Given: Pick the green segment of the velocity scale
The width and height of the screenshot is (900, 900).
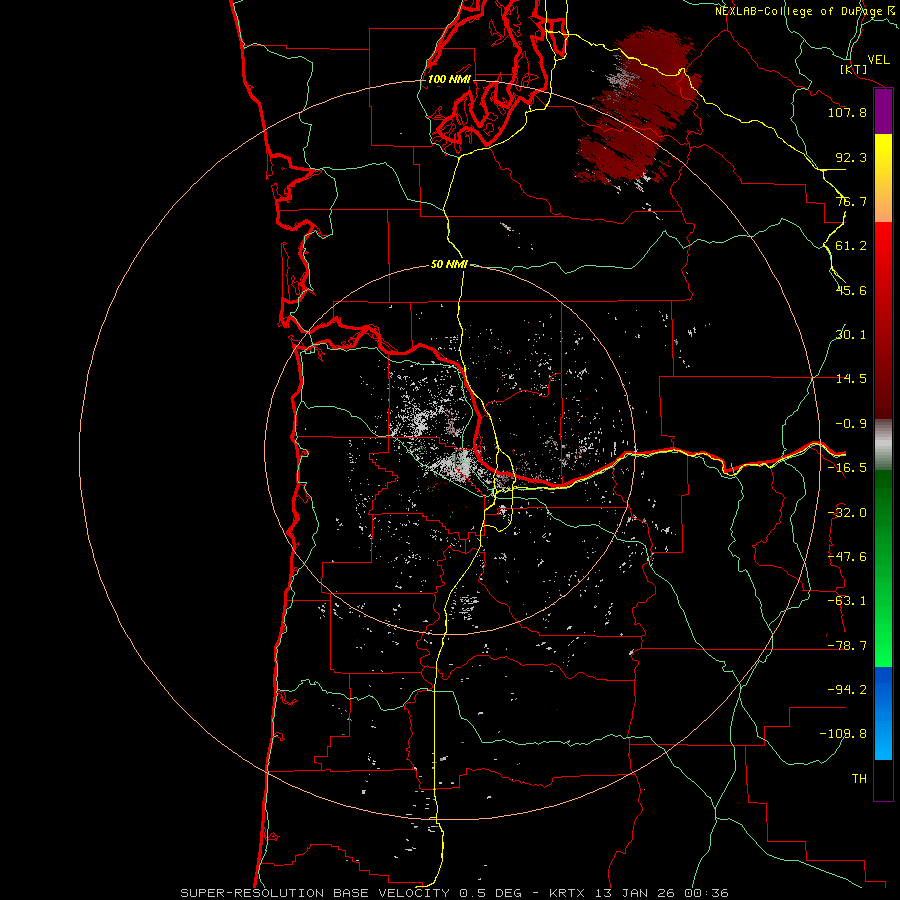Looking at the screenshot, I should 883,568.
